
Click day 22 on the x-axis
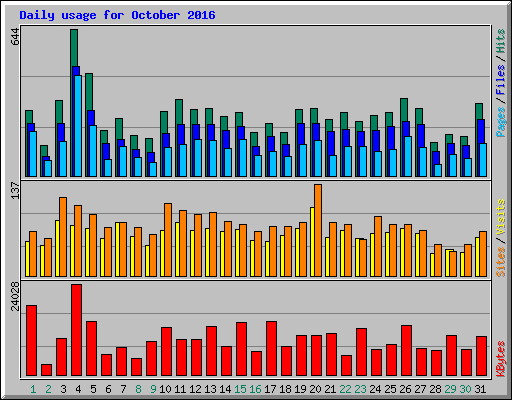point(345,389)
